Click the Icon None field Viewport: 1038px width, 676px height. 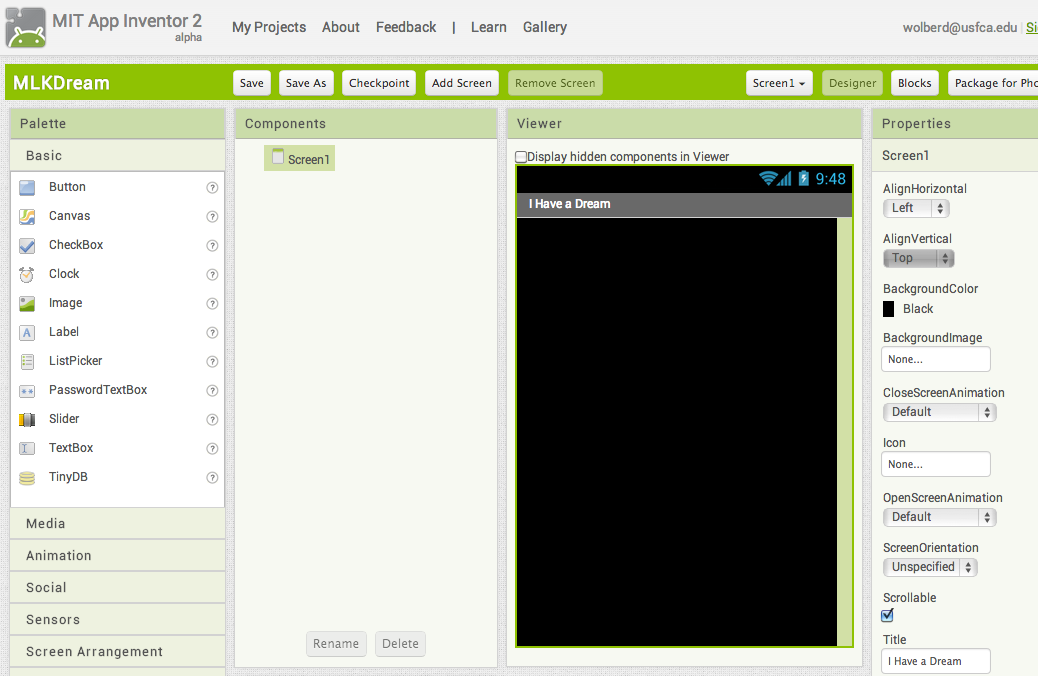click(x=935, y=465)
